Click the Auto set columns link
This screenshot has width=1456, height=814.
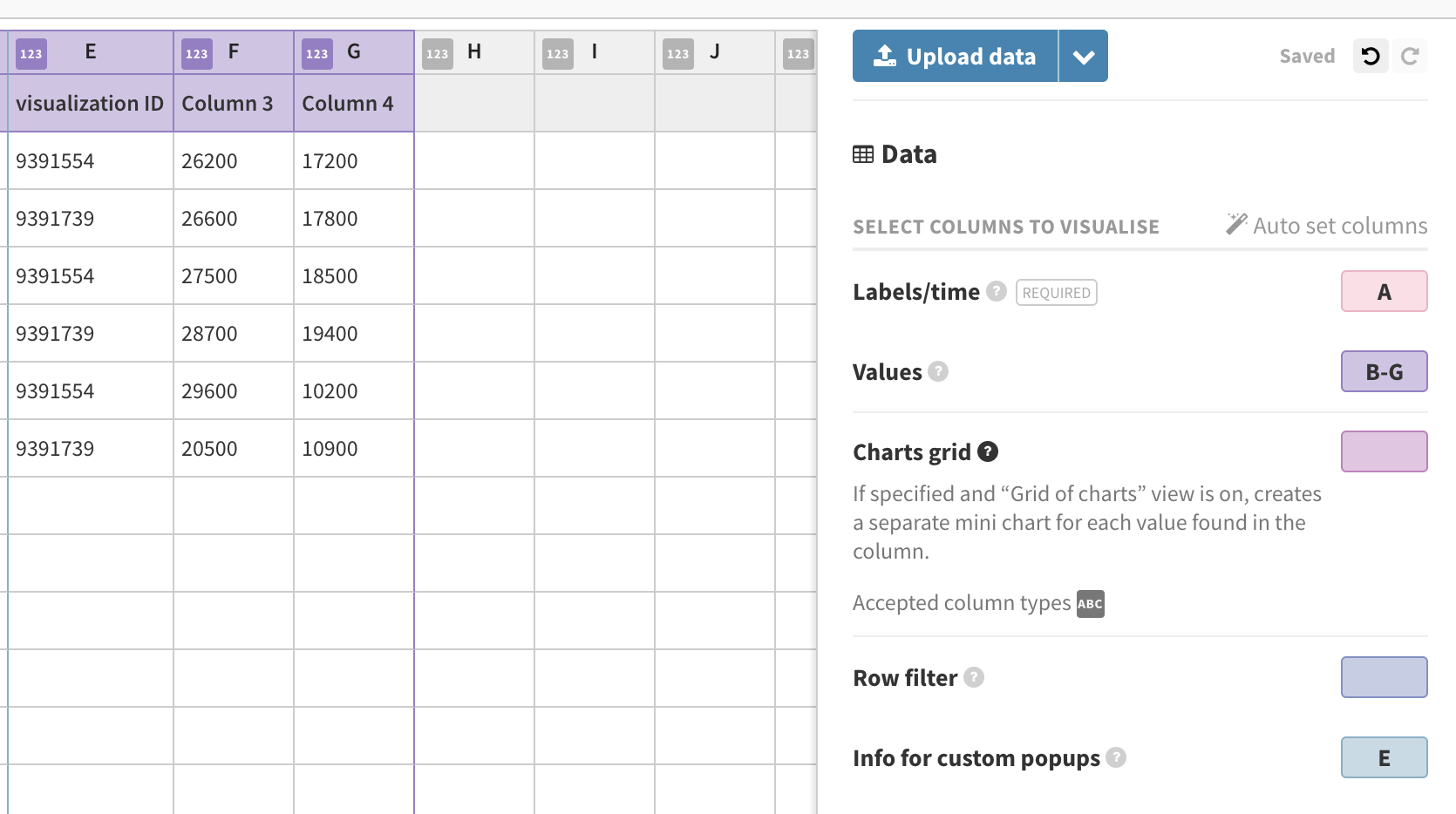pyautogui.click(x=1339, y=225)
